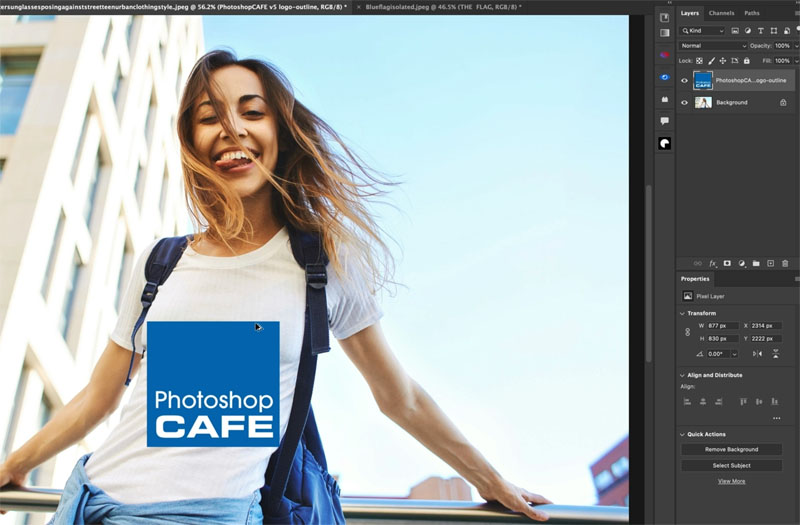The width and height of the screenshot is (800, 525).
Task: Collapse the Transform section
Action: (x=682, y=313)
